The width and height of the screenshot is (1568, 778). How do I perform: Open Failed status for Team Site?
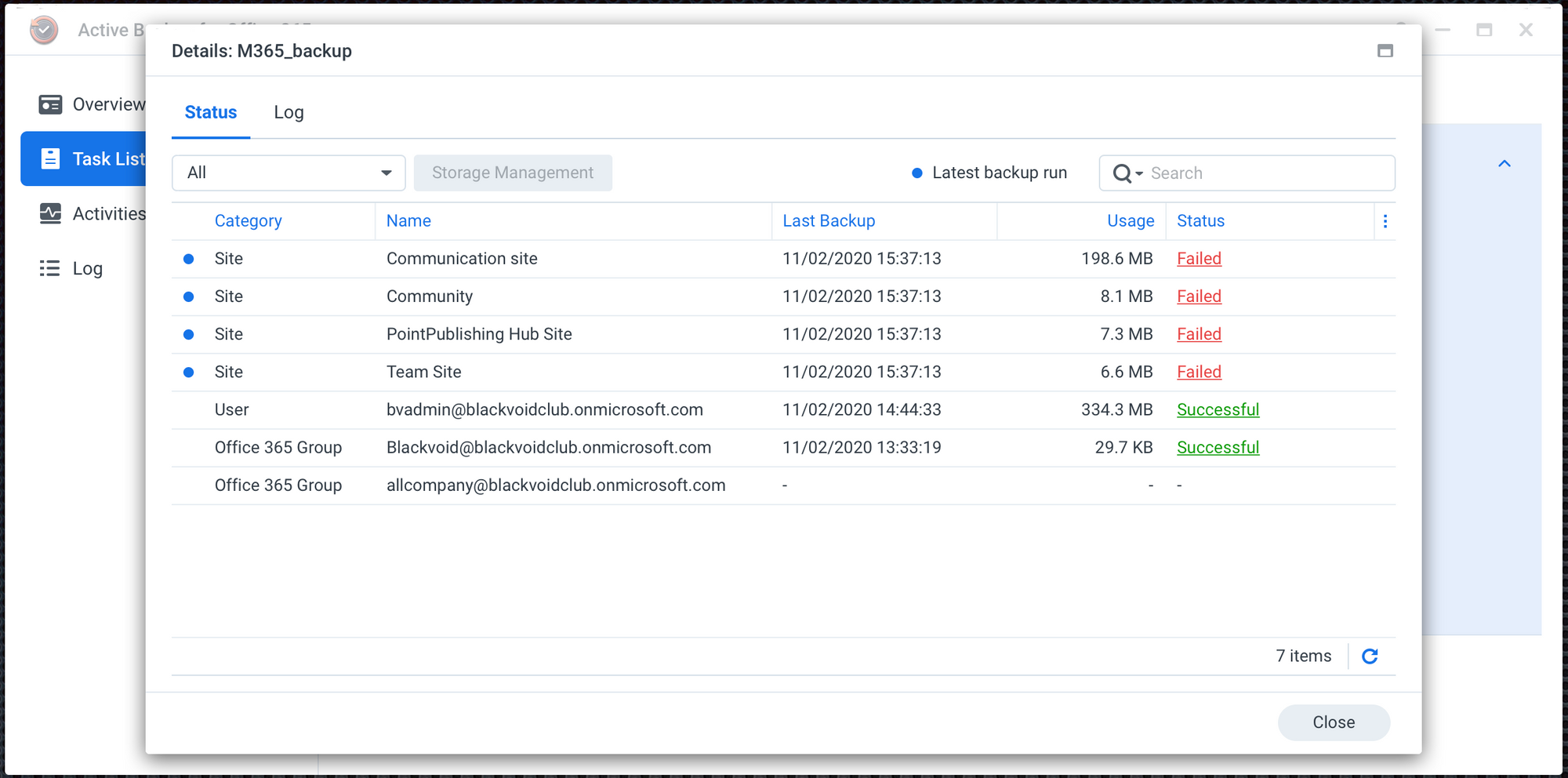[x=1199, y=372]
